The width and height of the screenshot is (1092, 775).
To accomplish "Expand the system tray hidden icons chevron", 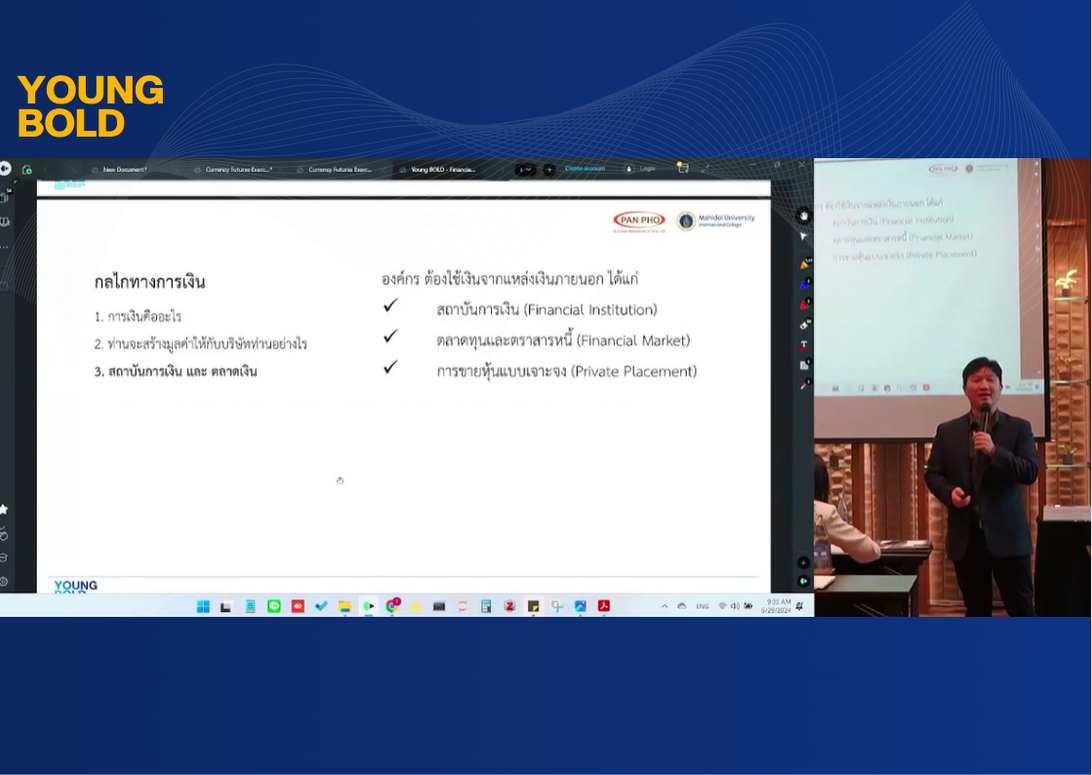I will (x=664, y=606).
